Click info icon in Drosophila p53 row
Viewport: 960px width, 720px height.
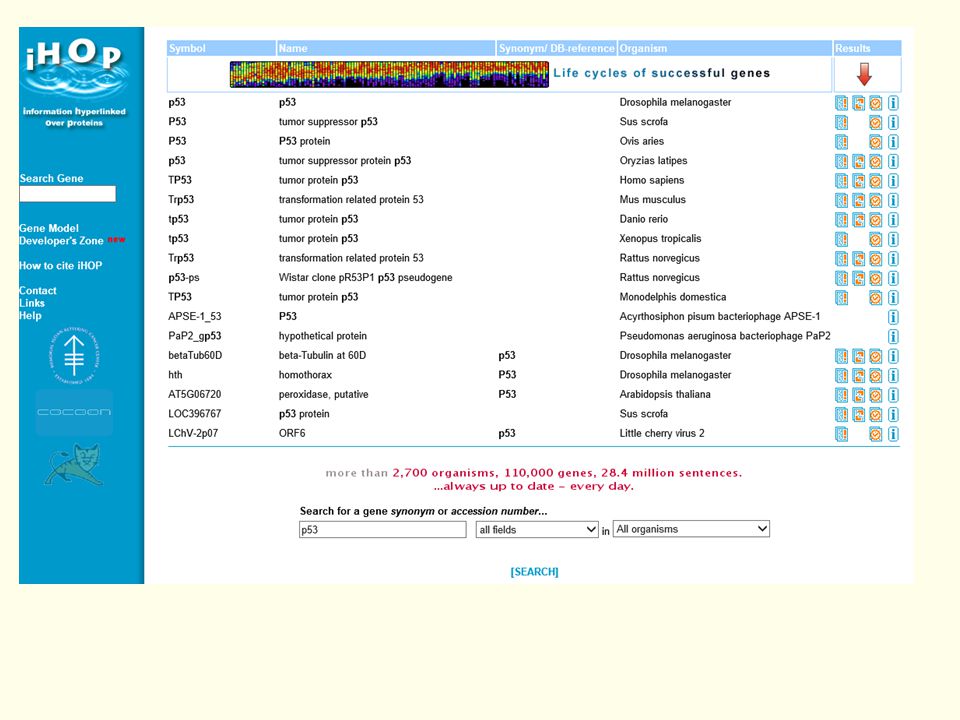pos(893,103)
